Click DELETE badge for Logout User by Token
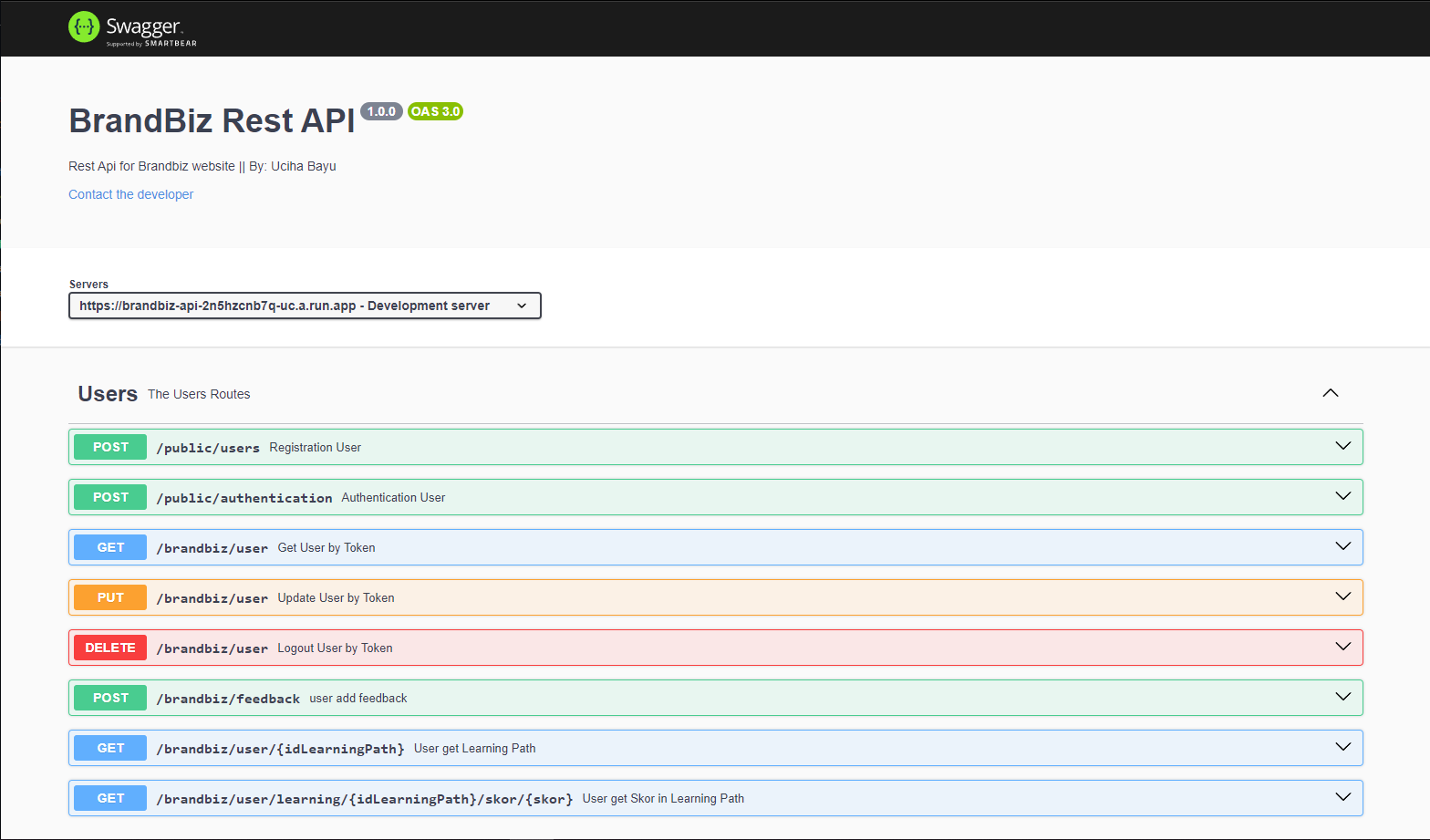Screen dimensions: 1430x840 tap(110, 648)
